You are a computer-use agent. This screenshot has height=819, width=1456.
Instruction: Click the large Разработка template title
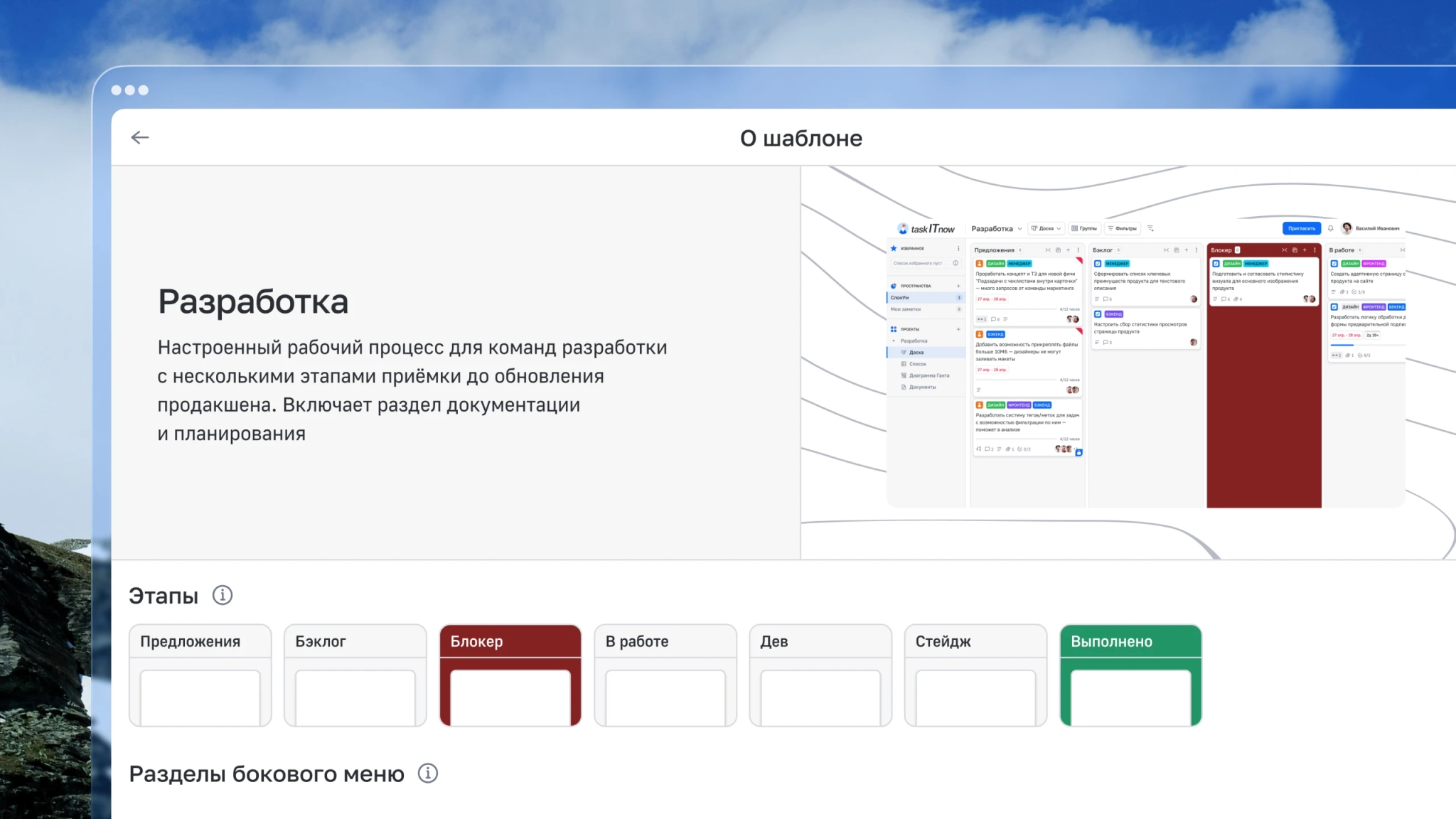(253, 301)
